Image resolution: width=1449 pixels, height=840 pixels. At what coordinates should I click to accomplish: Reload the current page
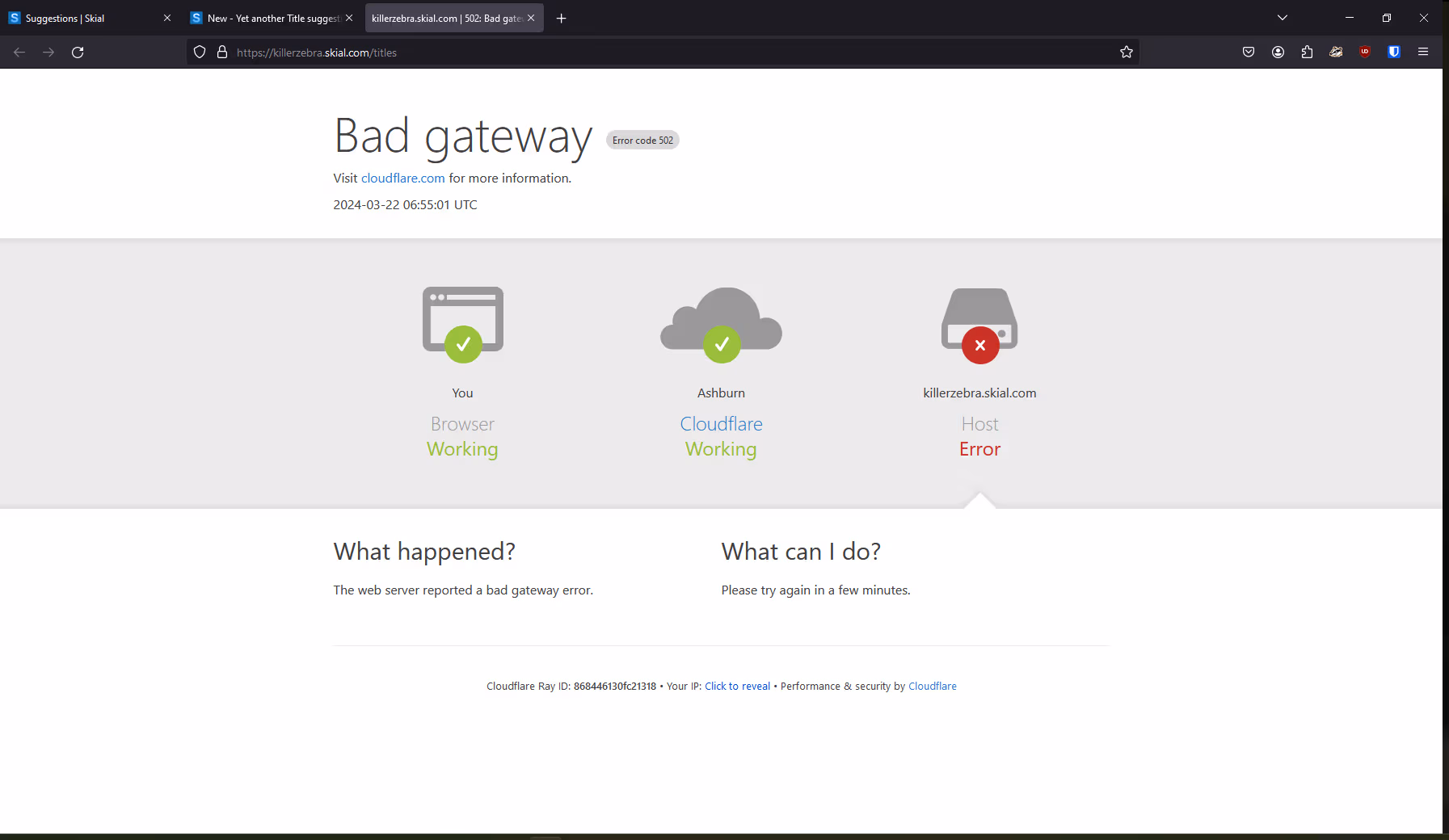point(78,52)
